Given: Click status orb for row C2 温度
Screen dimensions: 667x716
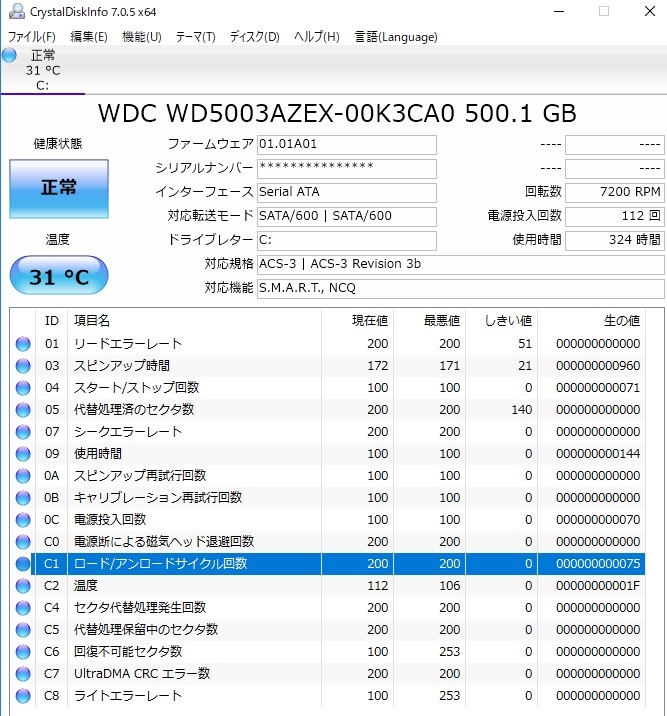Looking at the screenshot, I should pos(23,586).
